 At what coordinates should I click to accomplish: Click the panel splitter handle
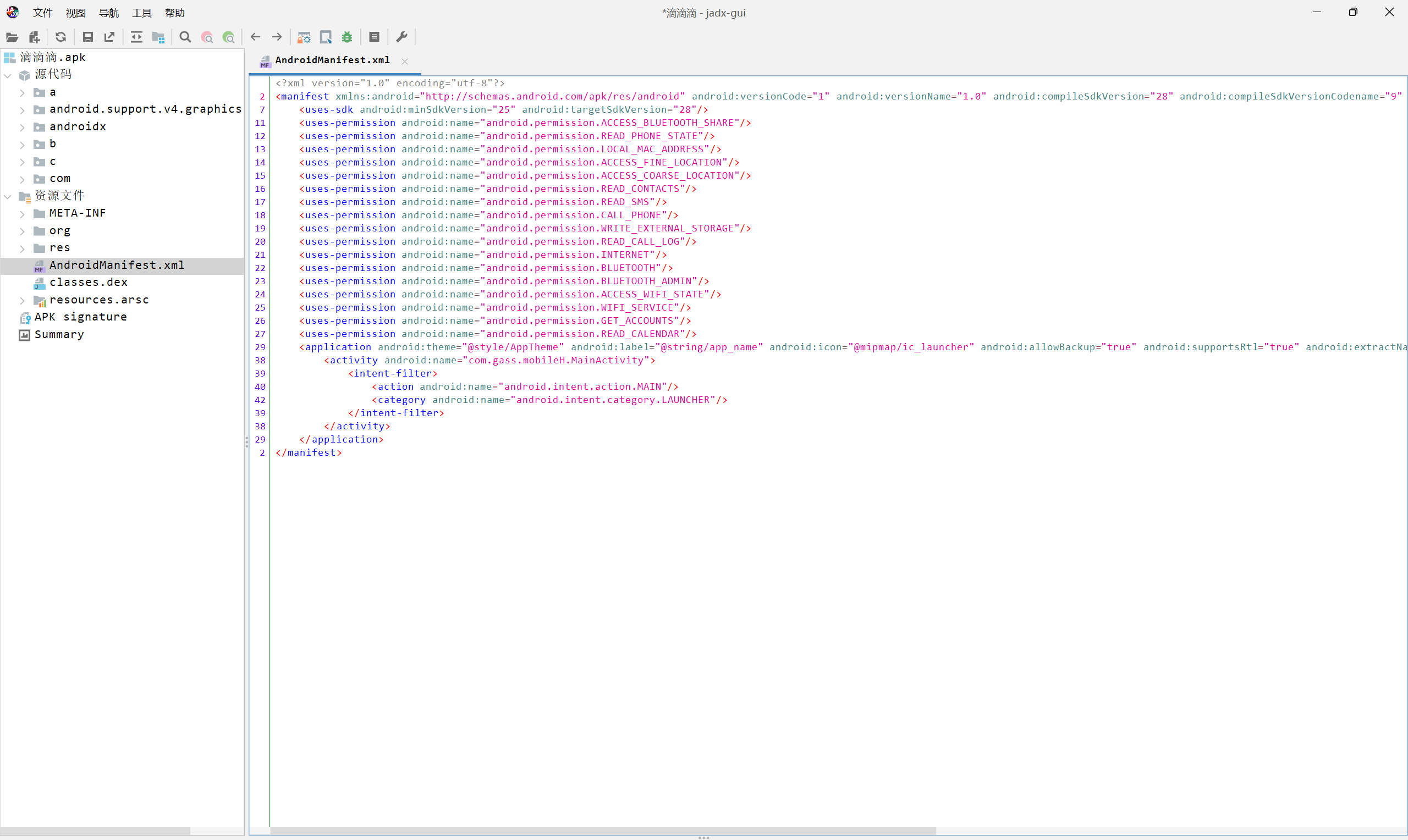pyautogui.click(x=246, y=441)
